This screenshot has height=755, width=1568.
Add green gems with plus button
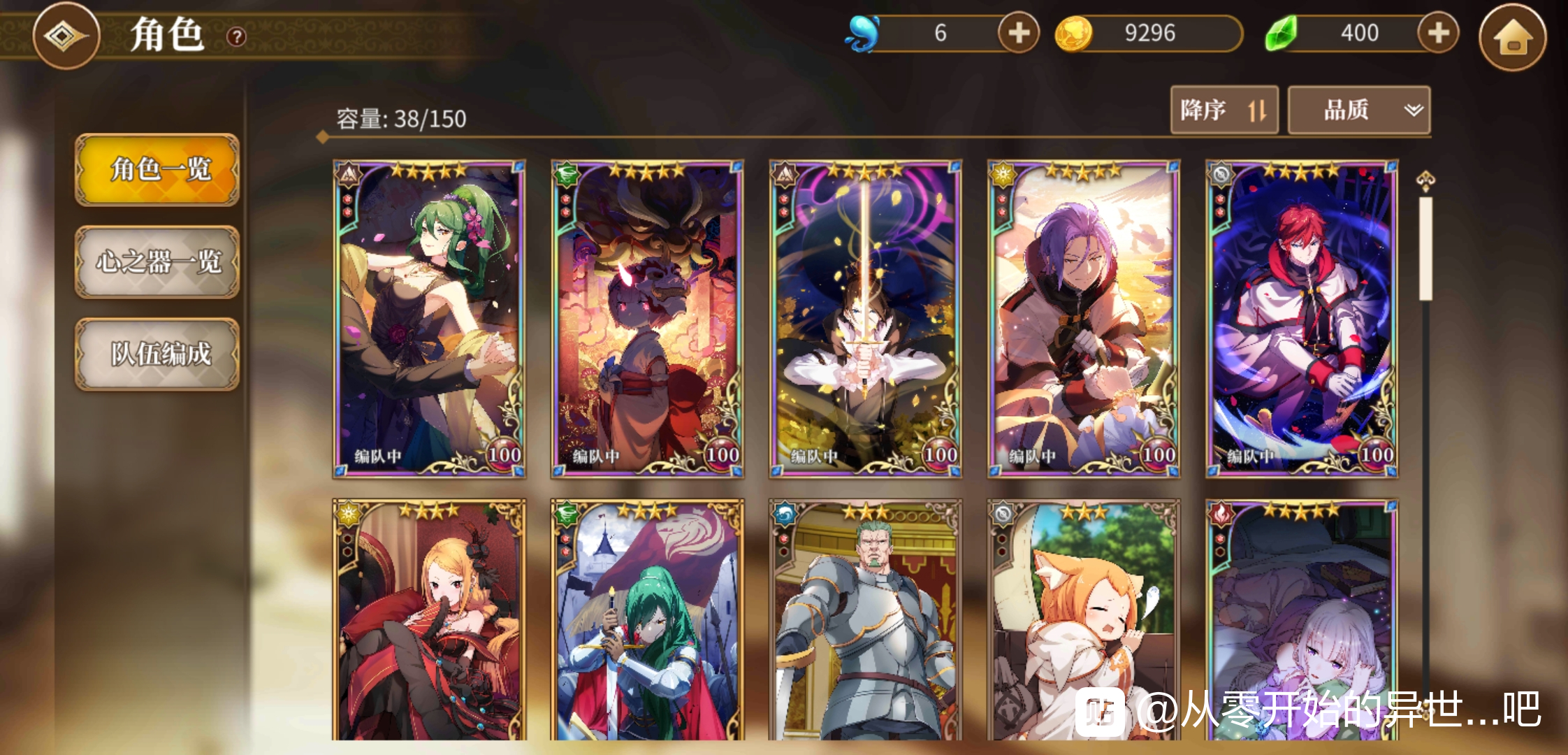coord(1438,33)
